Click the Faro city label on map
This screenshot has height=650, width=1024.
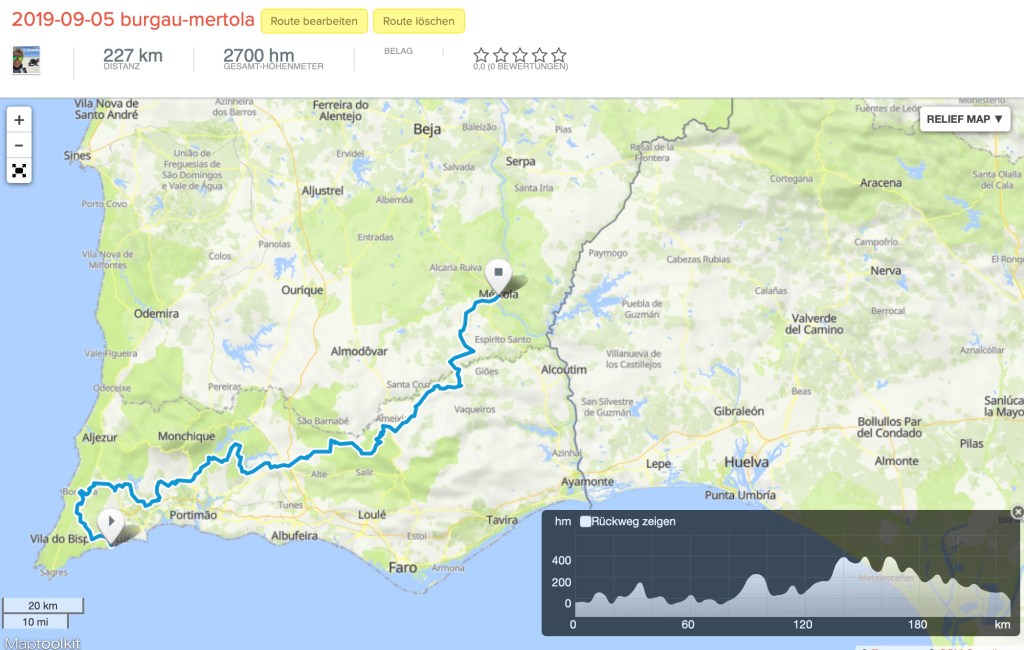point(402,567)
